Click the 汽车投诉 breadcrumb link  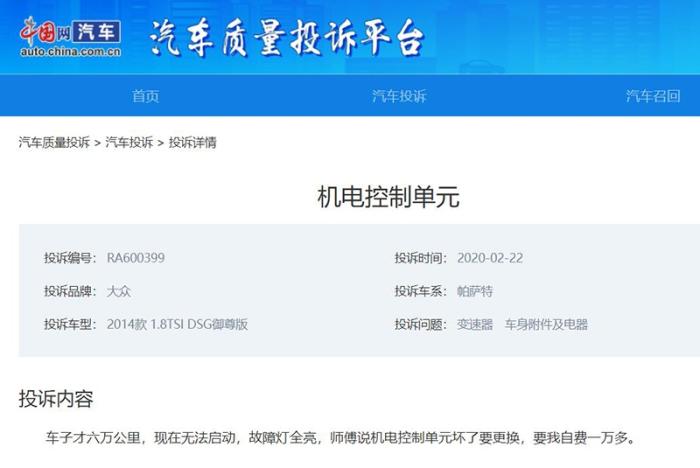pos(129,142)
